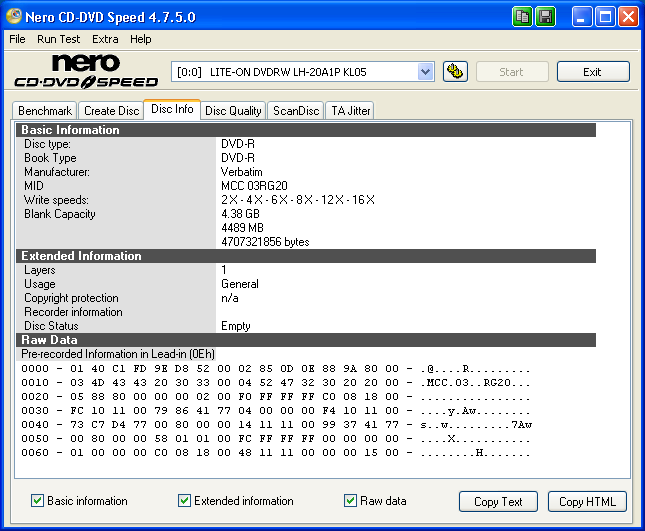Image resolution: width=645 pixels, height=531 pixels.
Task: Open the File menu
Action: coord(17,39)
